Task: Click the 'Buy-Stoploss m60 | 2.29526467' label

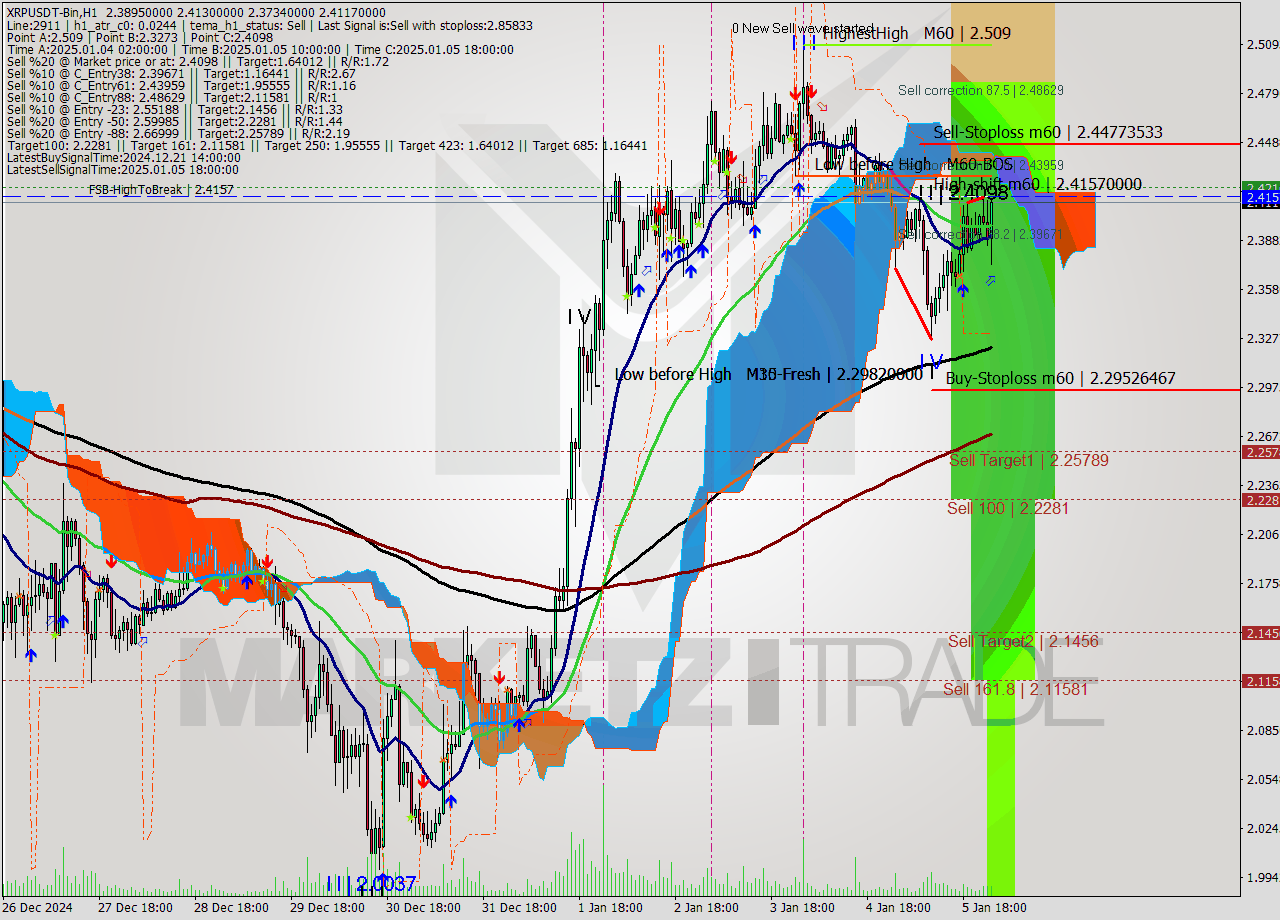Action: point(1060,378)
